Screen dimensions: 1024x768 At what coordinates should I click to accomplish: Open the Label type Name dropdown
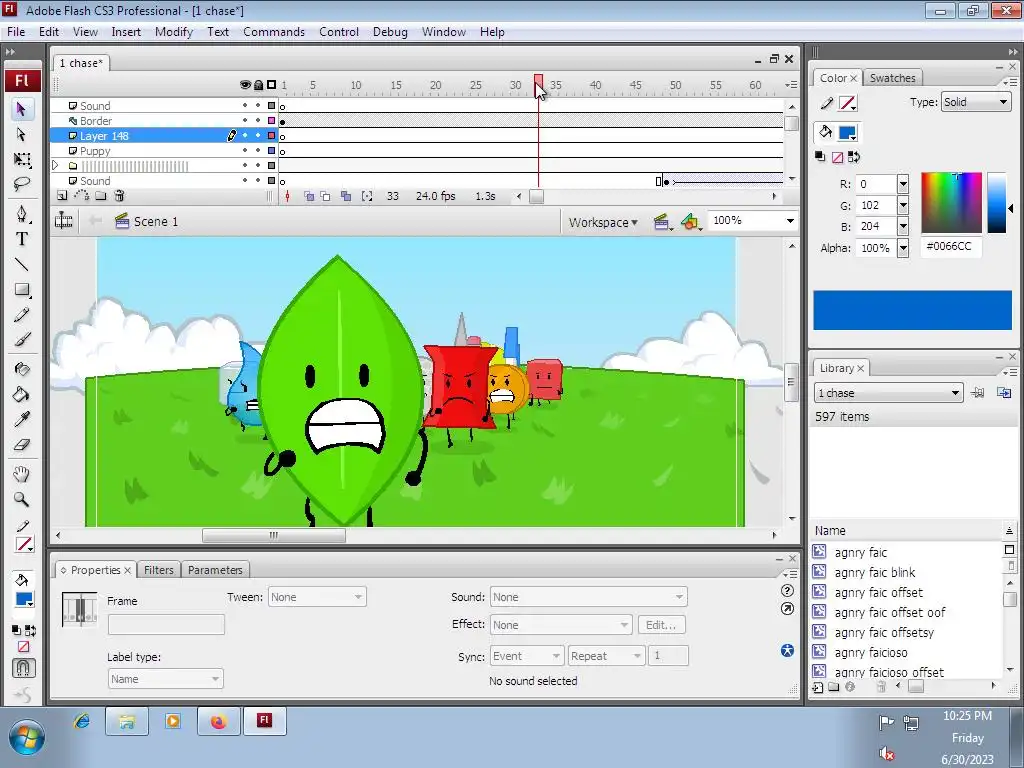165,679
